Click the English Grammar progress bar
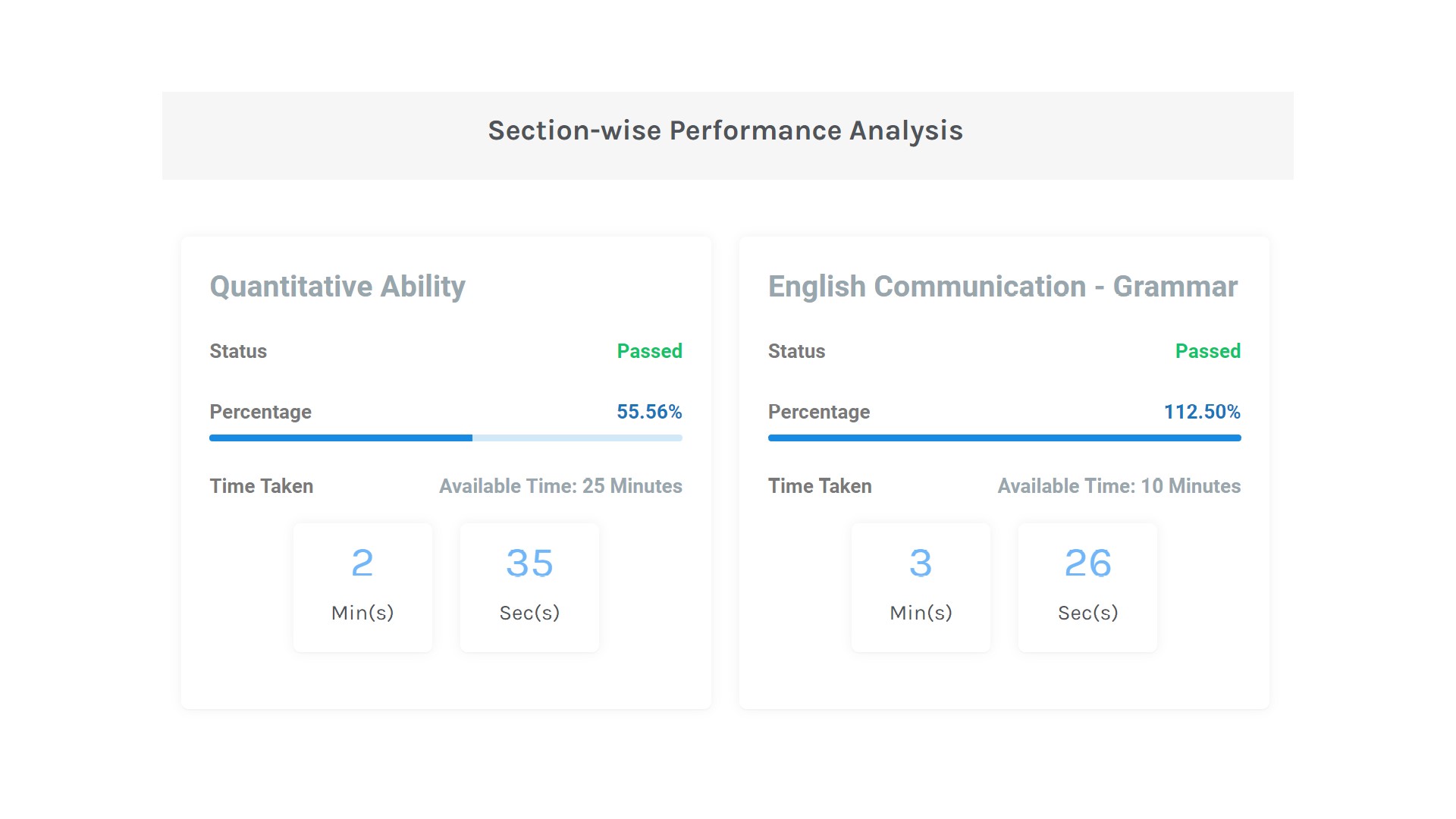Viewport: 1456px width, 819px height. tap(1004, 438)
